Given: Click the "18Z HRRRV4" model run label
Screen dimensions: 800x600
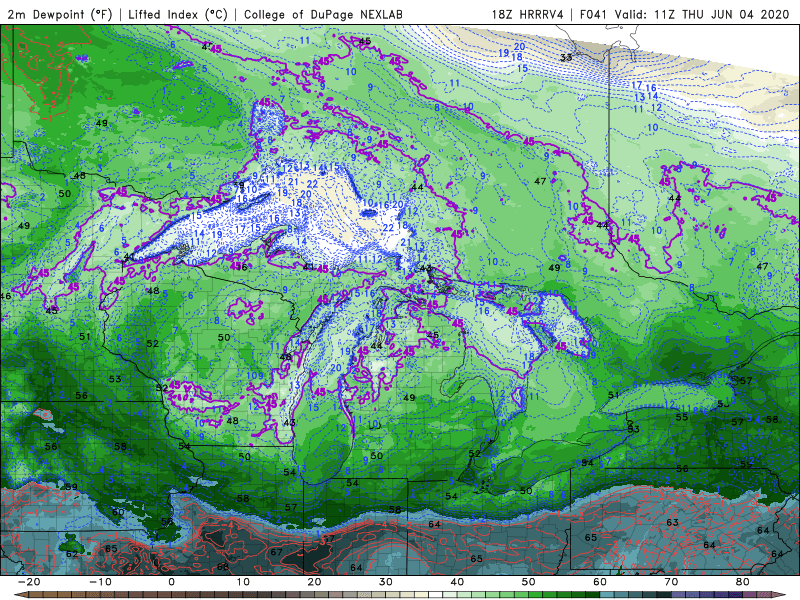Looking at the screenshot, I should coord(527,15).
